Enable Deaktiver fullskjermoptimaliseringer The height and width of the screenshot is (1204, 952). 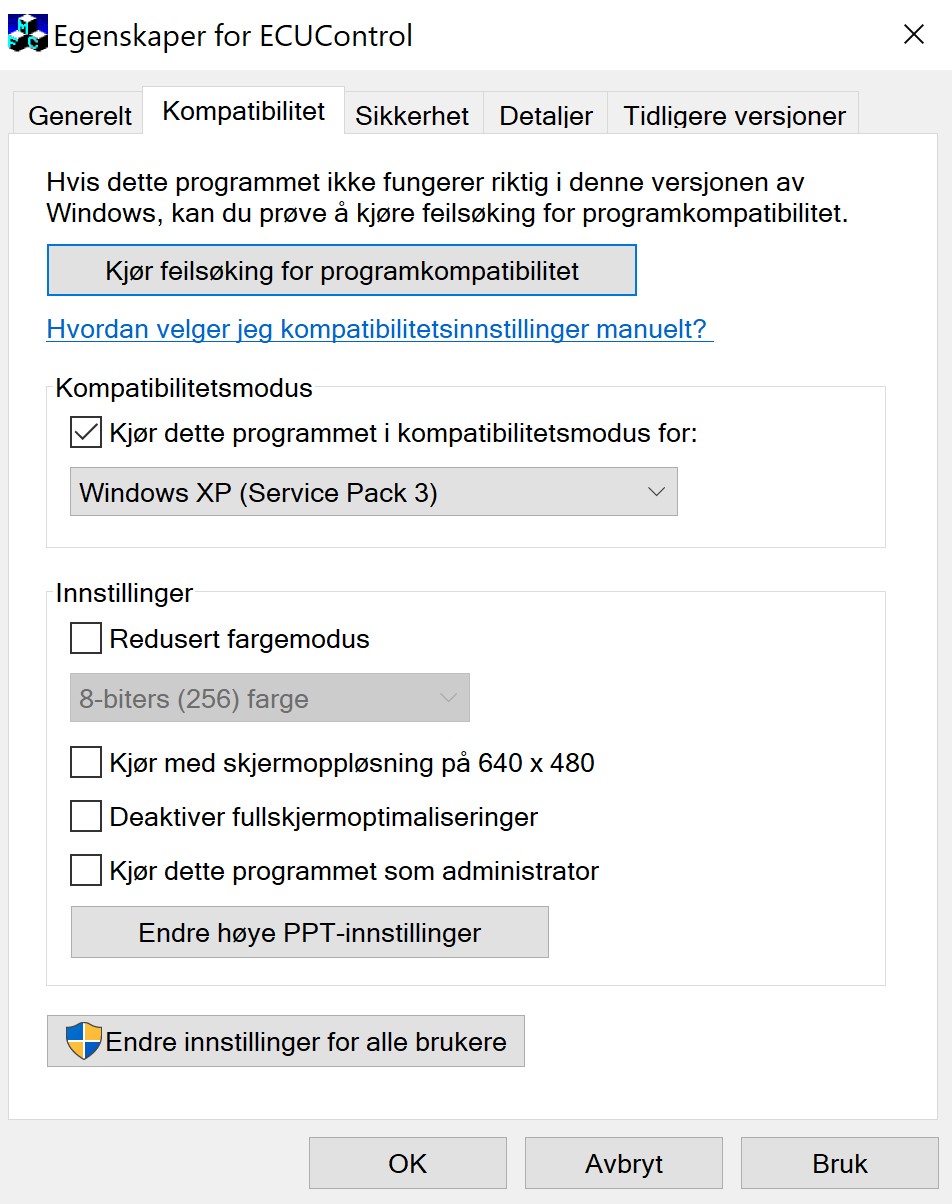85,816
